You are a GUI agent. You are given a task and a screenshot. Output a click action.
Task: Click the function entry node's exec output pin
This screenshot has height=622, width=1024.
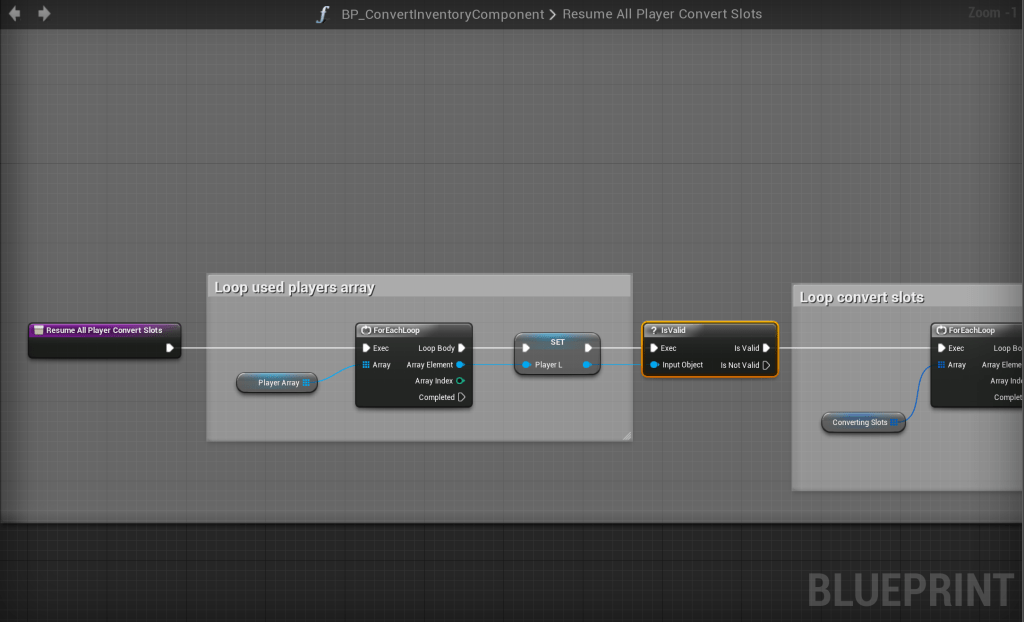(171, 348)
